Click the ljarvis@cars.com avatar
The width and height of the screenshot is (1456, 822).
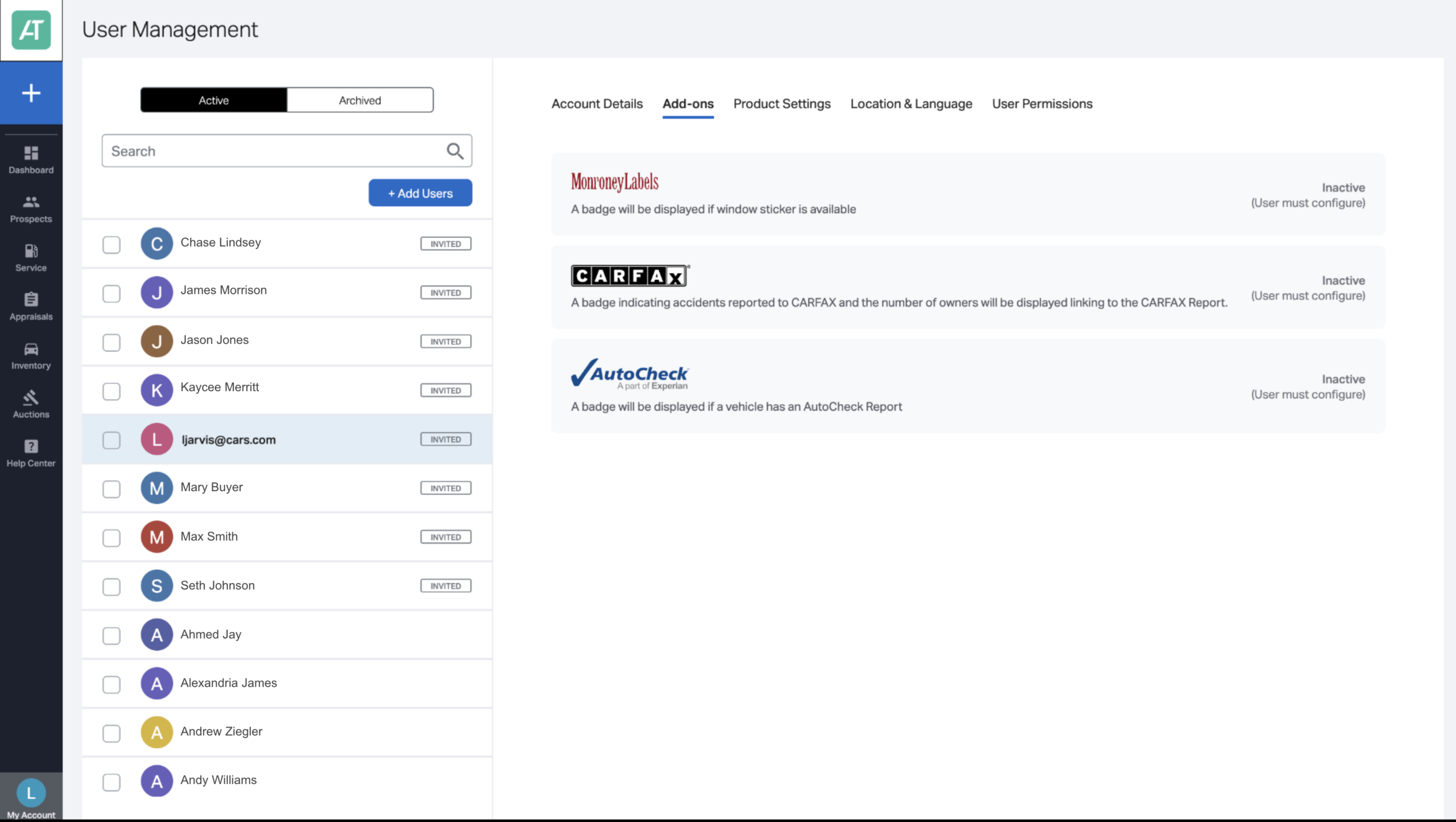pos(157,439)
